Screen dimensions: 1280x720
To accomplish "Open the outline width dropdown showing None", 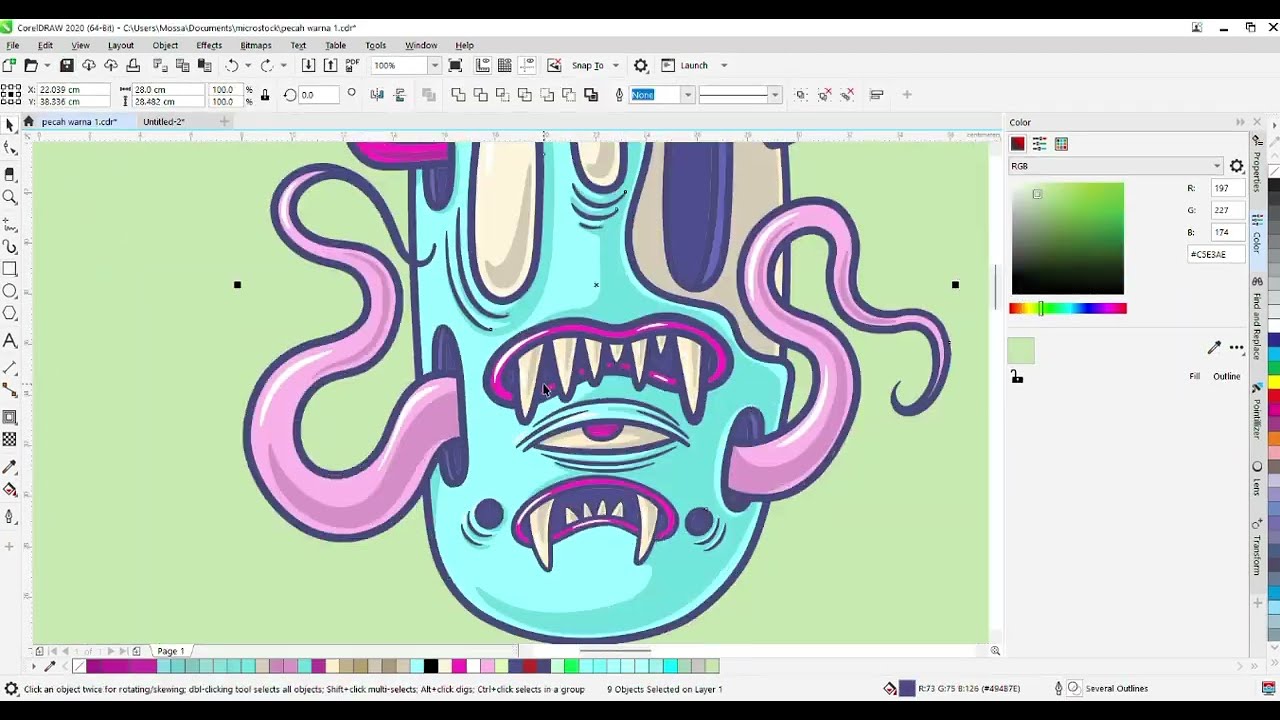I will [687, 95].
